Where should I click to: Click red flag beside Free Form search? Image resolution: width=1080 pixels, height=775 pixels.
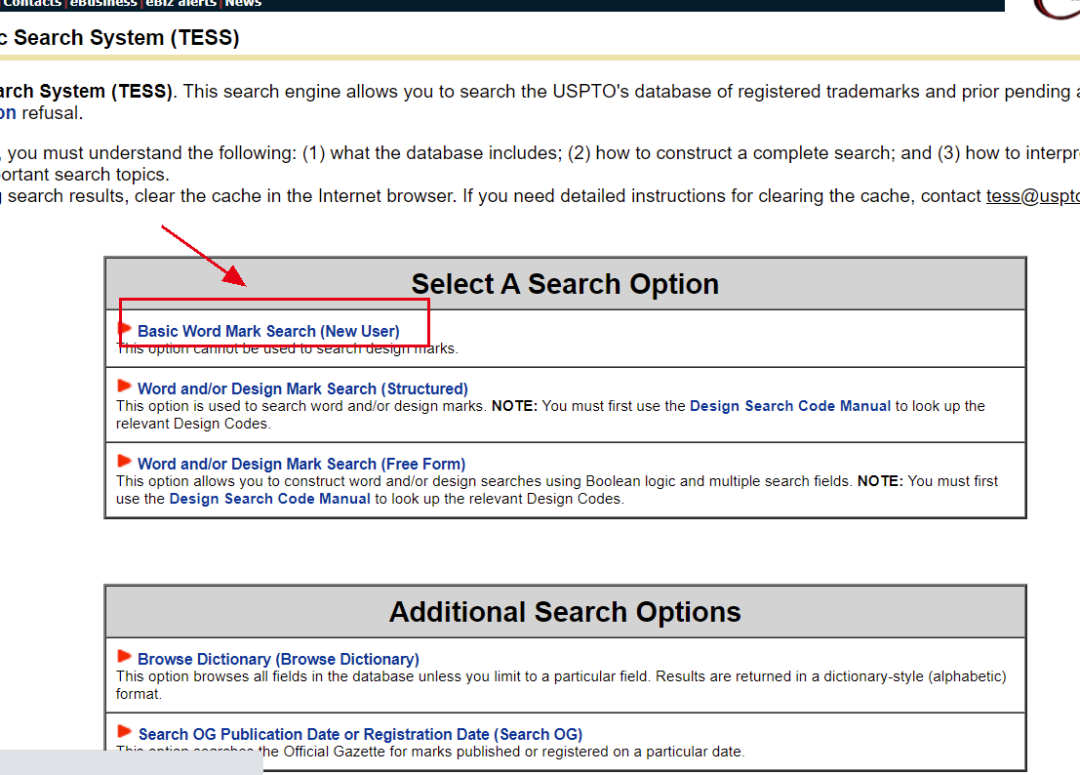point(124,461)
